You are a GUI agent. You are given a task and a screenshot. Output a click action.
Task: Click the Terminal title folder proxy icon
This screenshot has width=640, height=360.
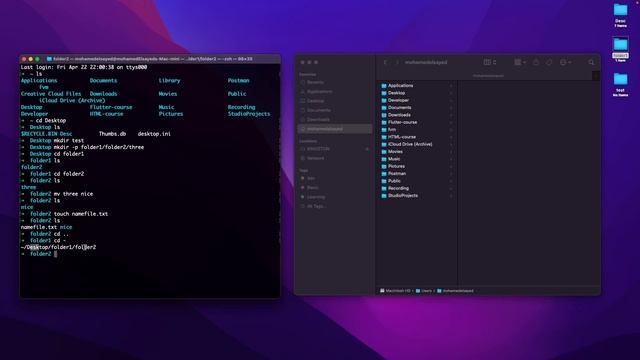click(x=49, y=59)
